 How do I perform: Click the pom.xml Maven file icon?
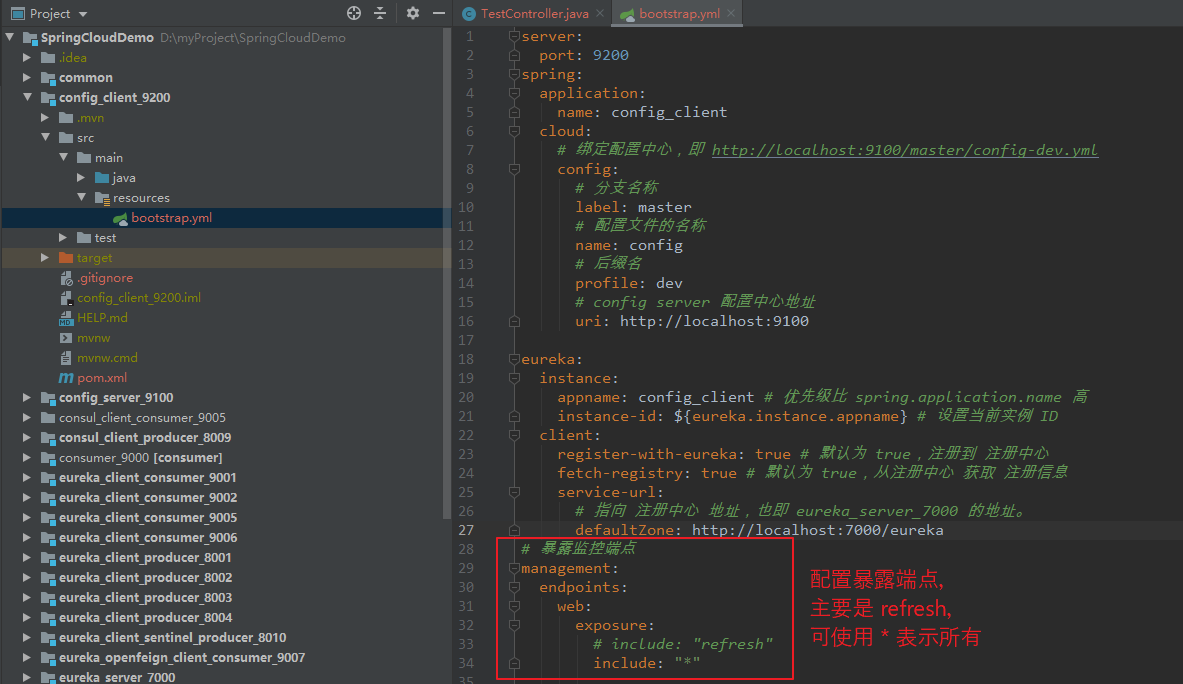click(x=66, y=378)
